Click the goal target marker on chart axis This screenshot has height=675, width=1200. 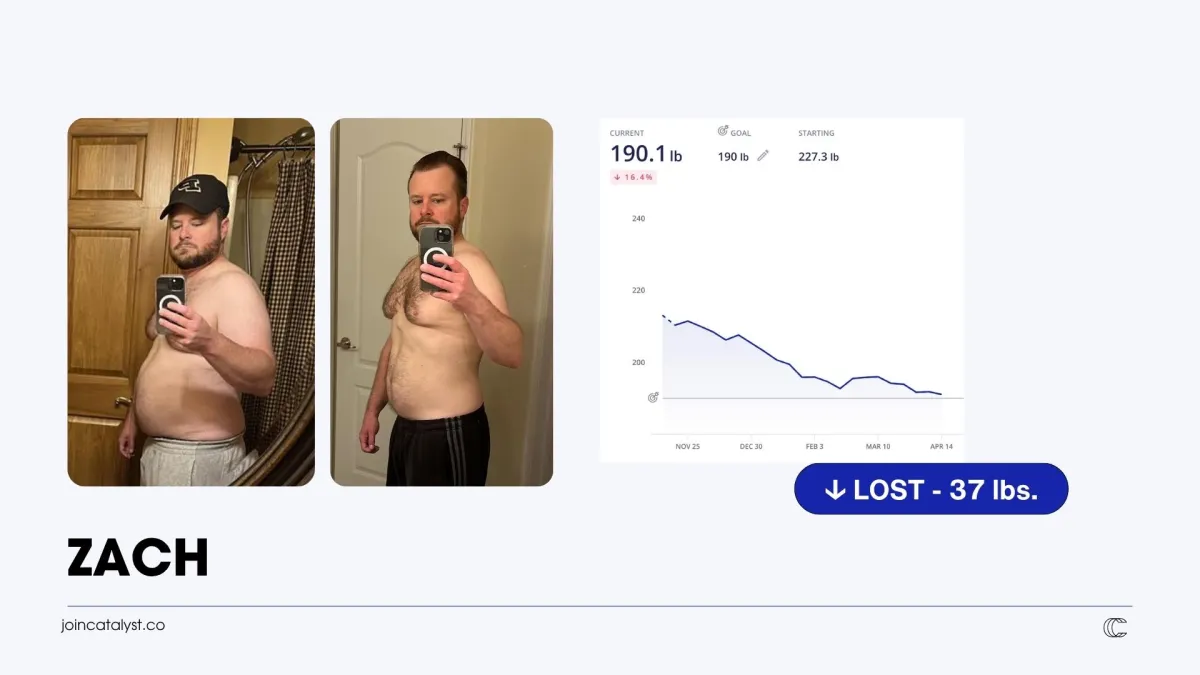[x=653, y=397]
